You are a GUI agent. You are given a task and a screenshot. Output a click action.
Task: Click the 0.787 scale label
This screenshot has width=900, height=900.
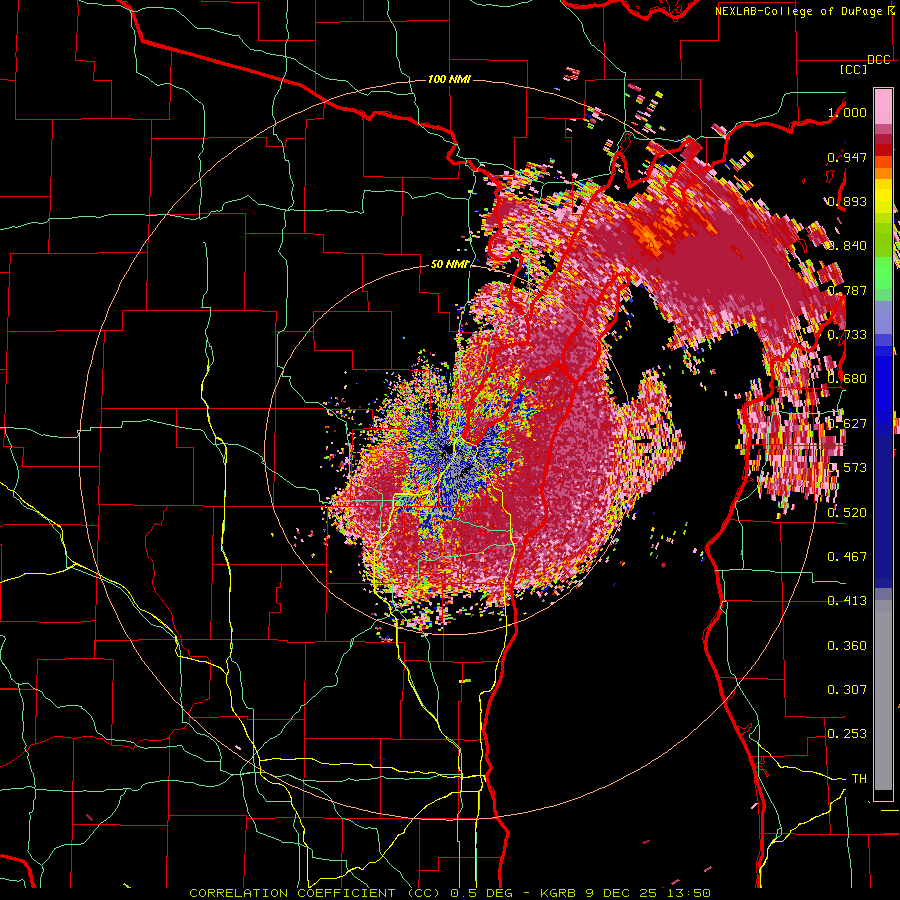click(x=847, y=290)
